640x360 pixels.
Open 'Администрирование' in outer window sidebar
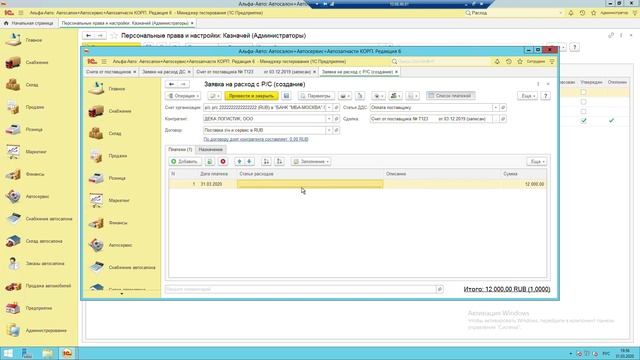point(46,331)
